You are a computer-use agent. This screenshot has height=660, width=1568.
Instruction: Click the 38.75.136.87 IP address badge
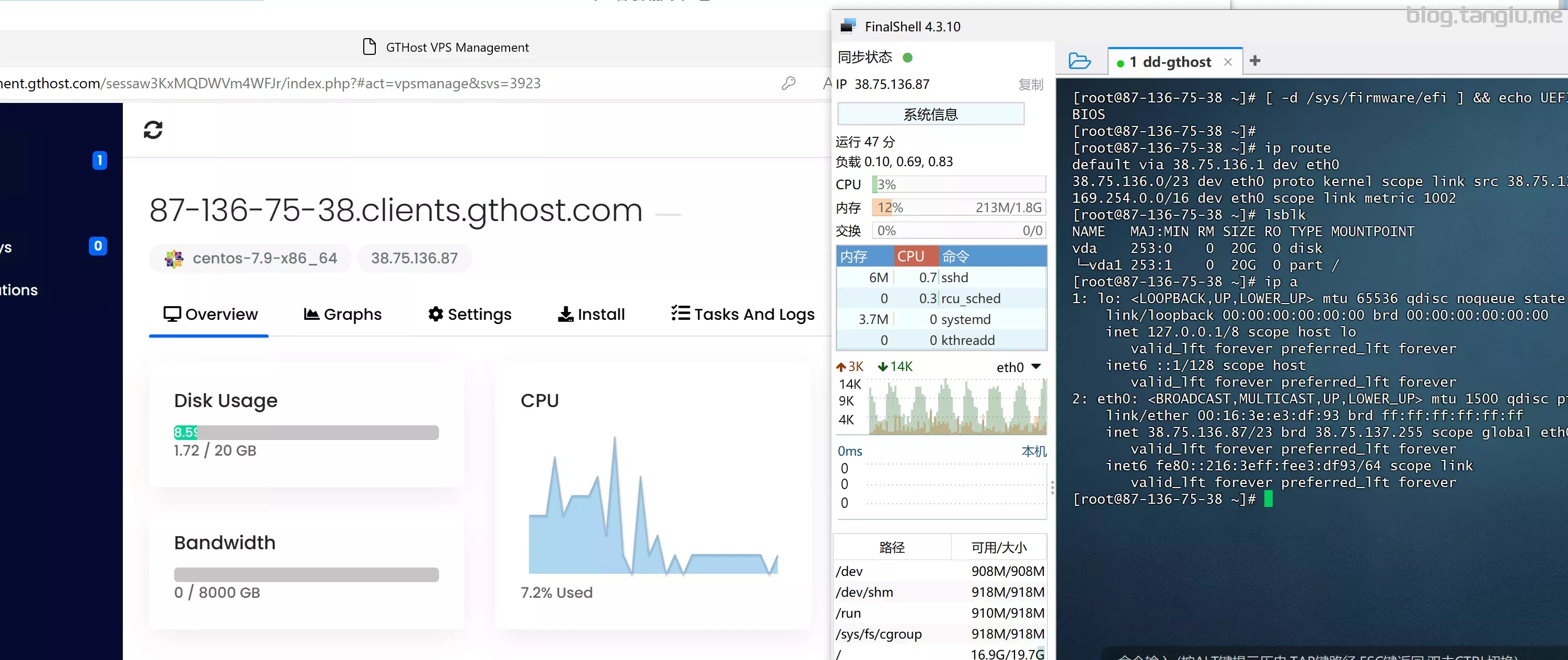click(x=414, y=258)
